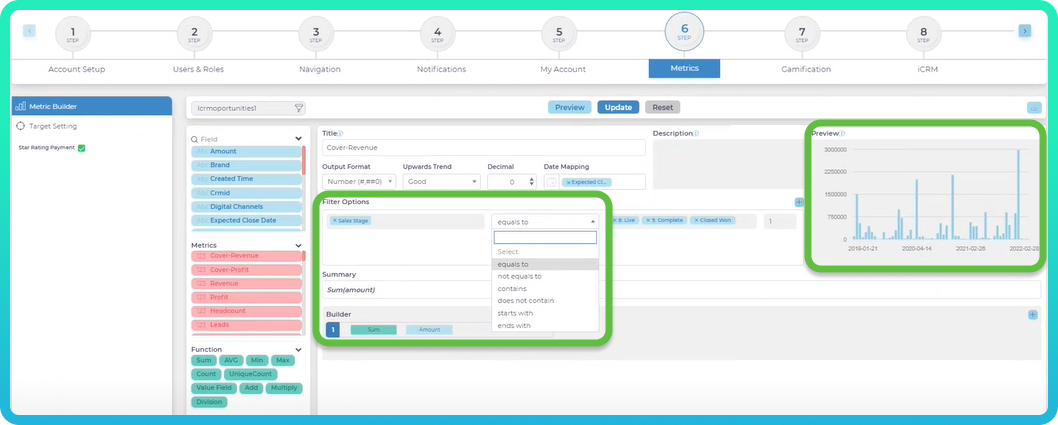This screenshot has height=425, width=1058.
Task: Select the Cover-Profit metric item
Action: (x=246, y=270)
